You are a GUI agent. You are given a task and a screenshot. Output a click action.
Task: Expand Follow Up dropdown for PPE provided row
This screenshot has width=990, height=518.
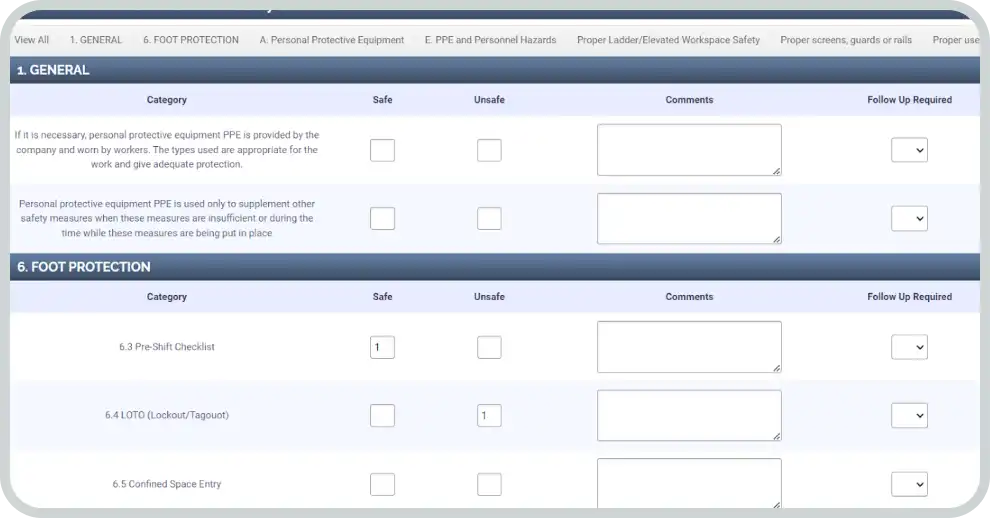tap(909, 150)
